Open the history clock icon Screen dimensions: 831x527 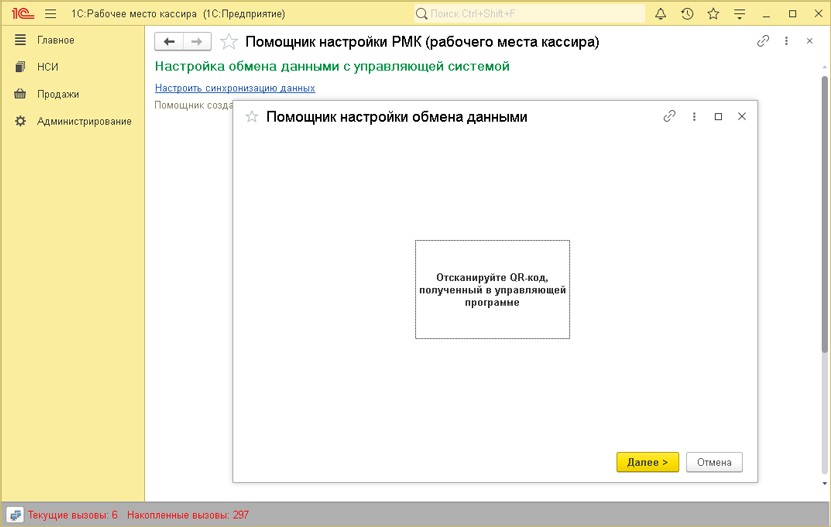pos(687,14)
